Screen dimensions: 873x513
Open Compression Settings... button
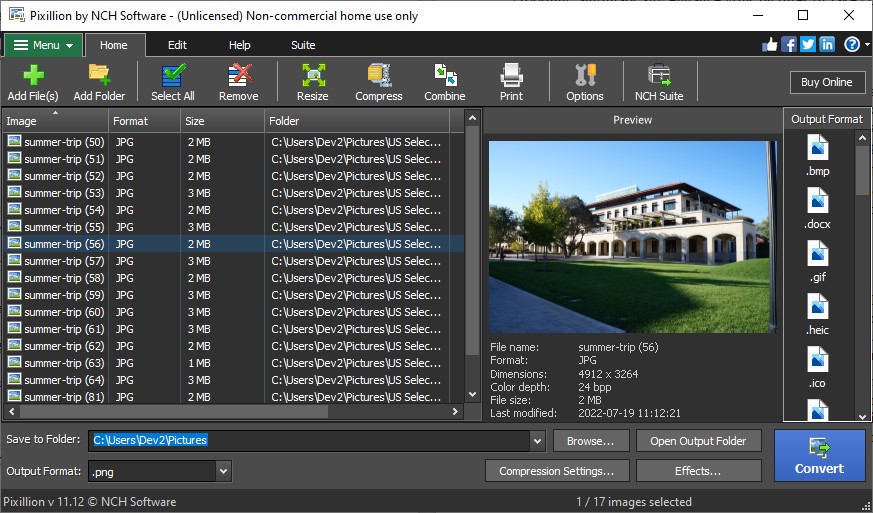click(x=557, y=471)
